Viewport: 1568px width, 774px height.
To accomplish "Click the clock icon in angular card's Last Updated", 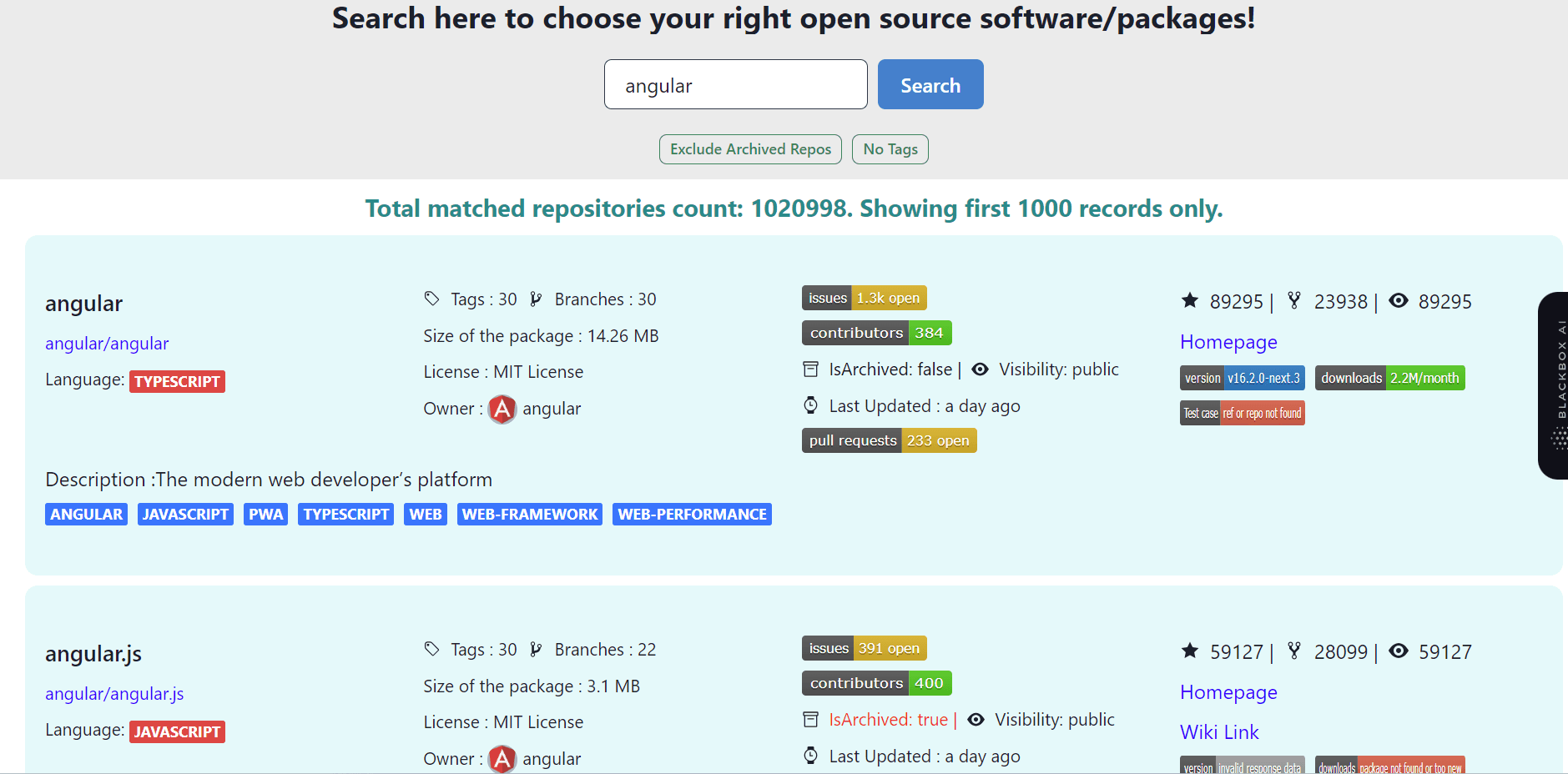I will point(810,405).
